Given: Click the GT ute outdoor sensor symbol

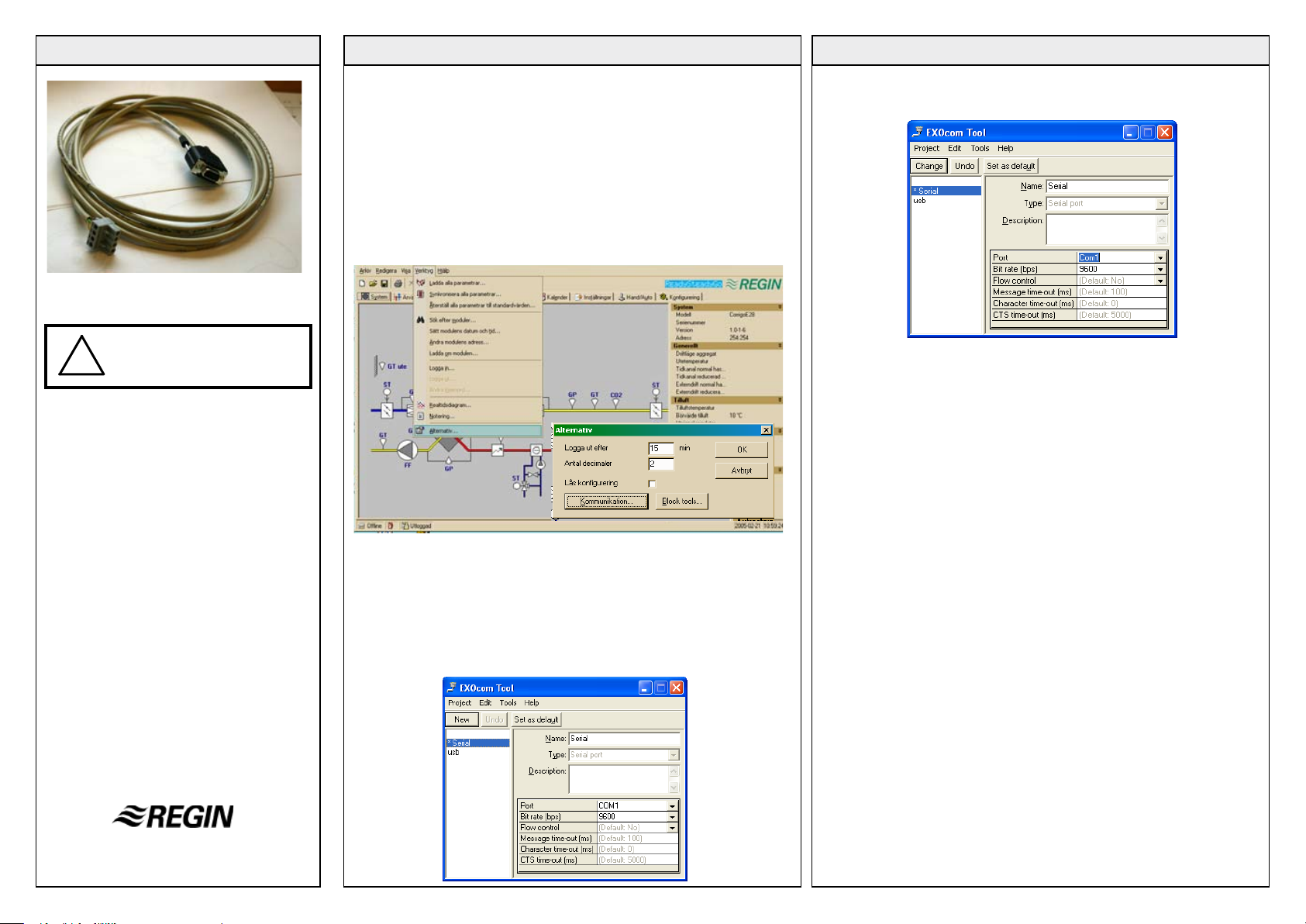Looking at the screenshot, I should [382, 366].
